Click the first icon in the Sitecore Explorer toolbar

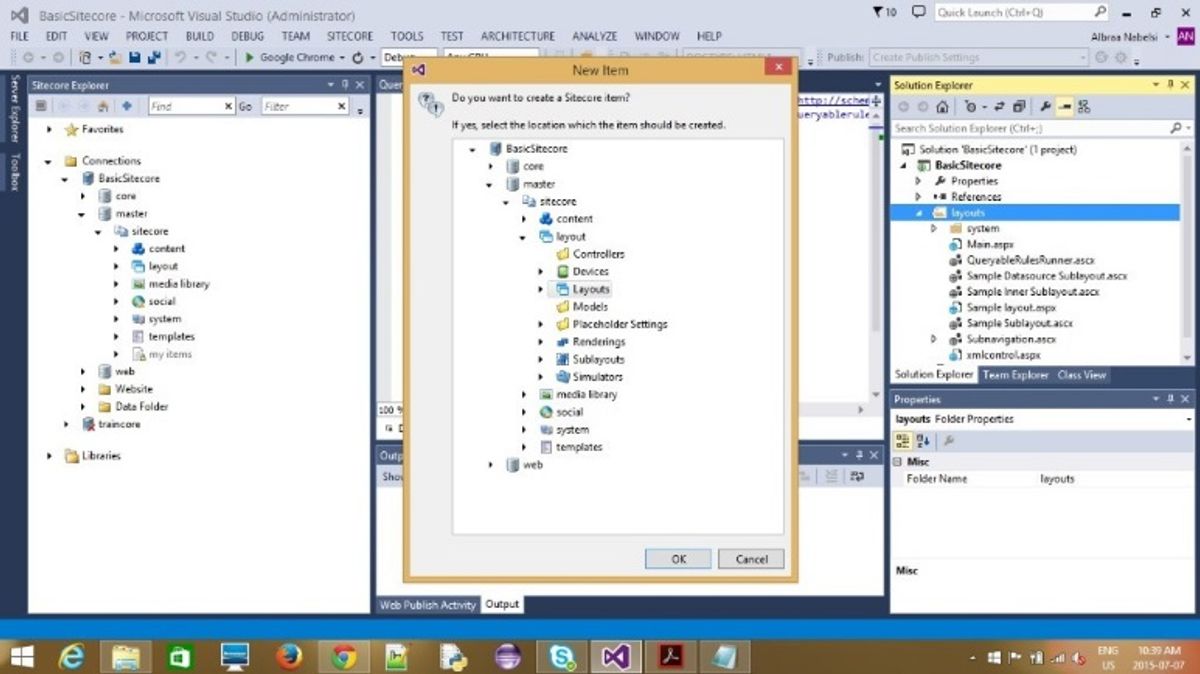(41, 106)
